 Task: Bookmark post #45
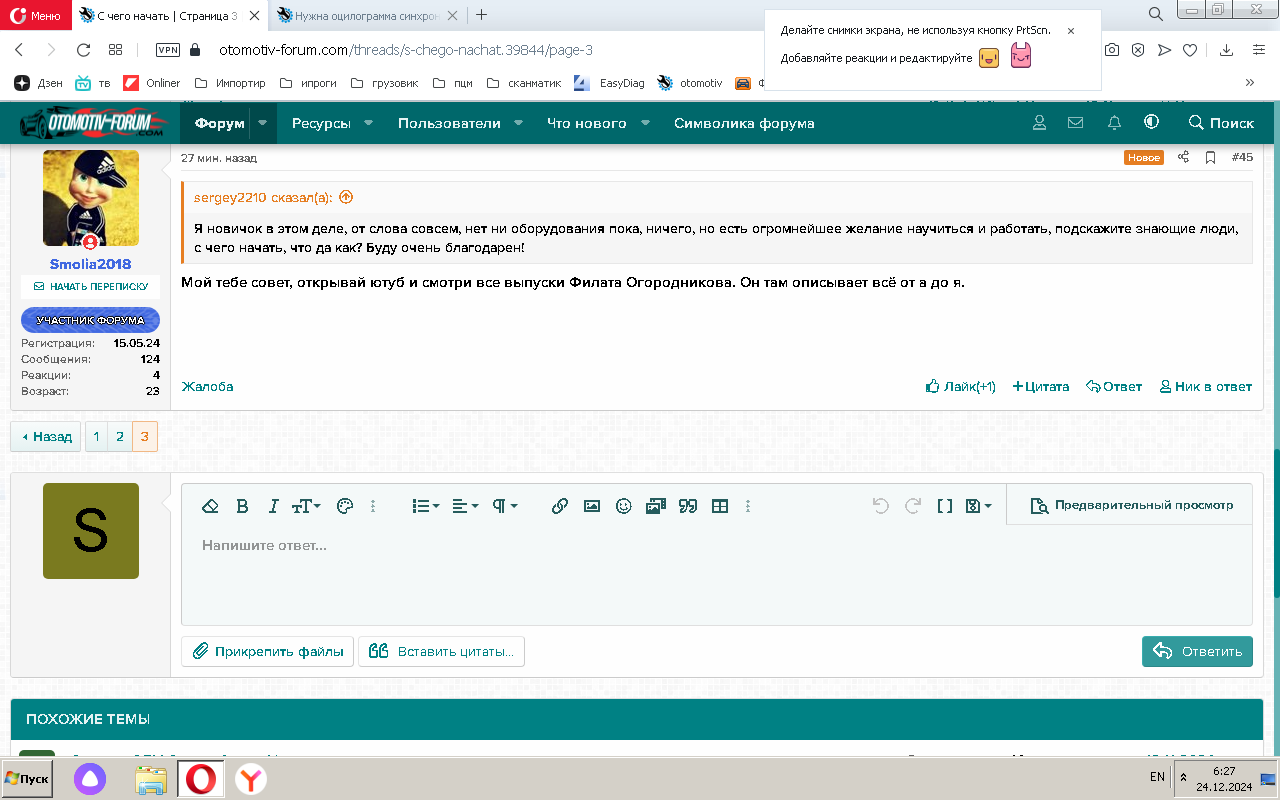pyautogui.click(x=1210, y=158)
